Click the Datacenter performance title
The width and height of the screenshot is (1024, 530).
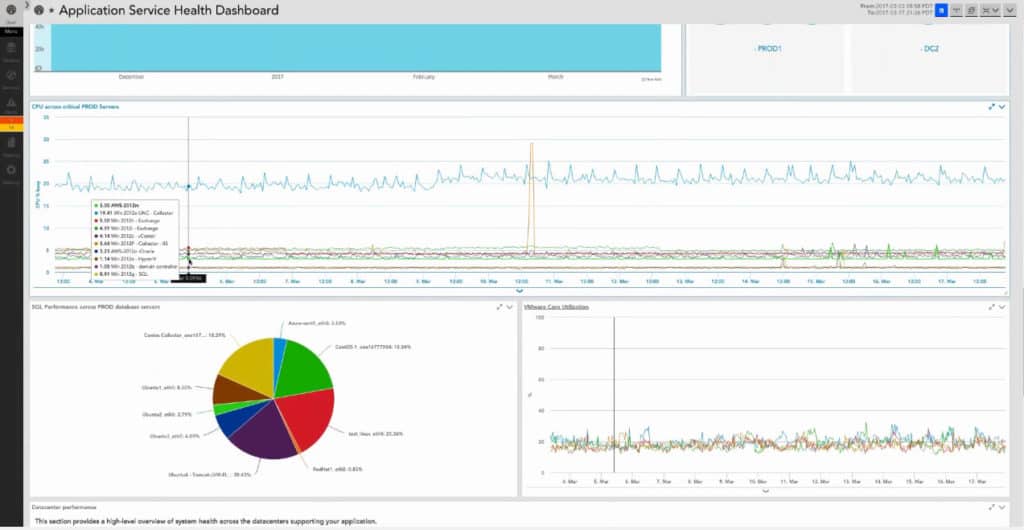(65, 507)
